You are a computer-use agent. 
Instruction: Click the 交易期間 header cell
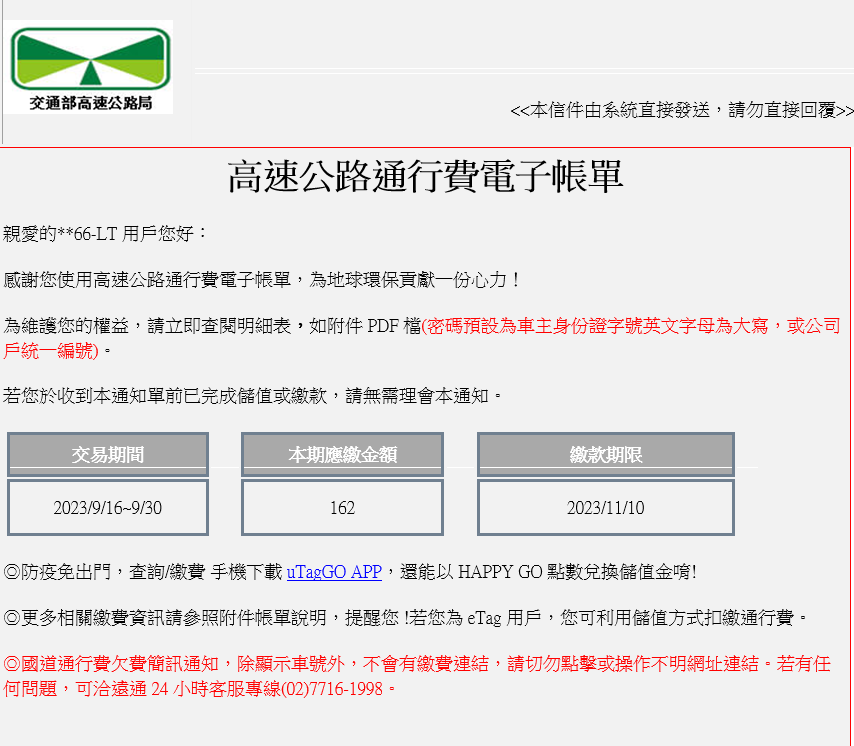coord(108,454)
